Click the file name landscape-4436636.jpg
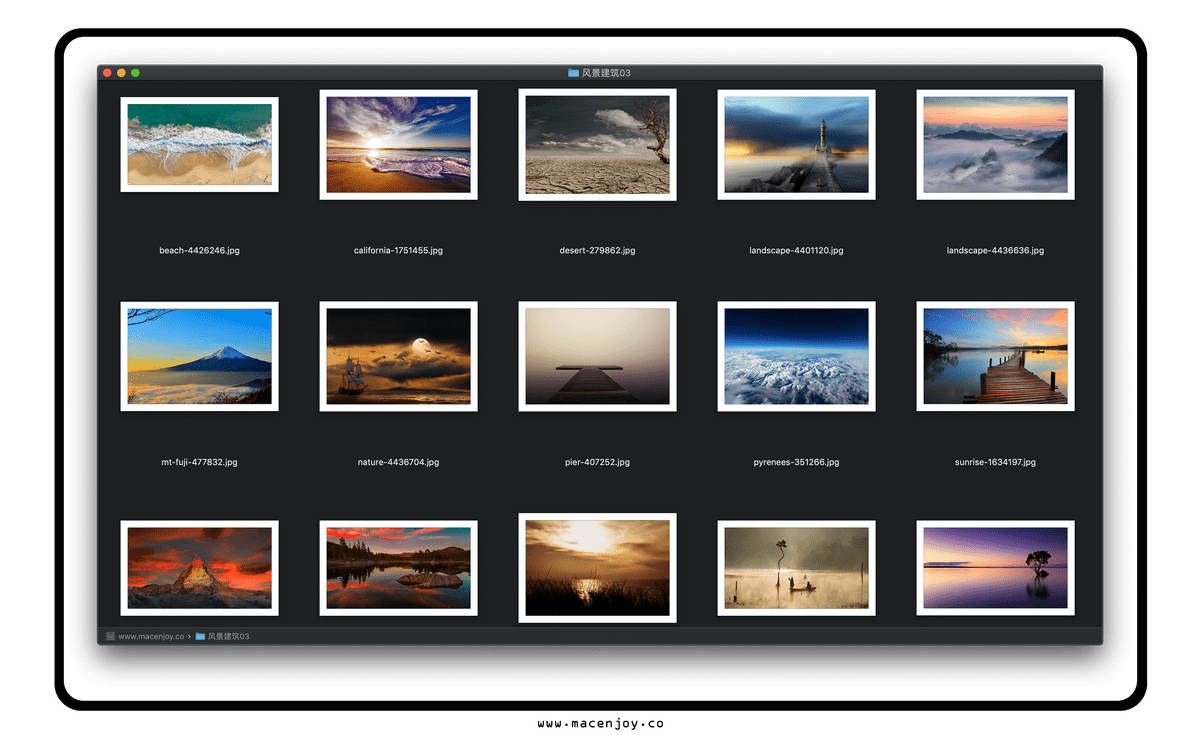Viewport: 1200px width, 735px height. [x=995, y=250]
